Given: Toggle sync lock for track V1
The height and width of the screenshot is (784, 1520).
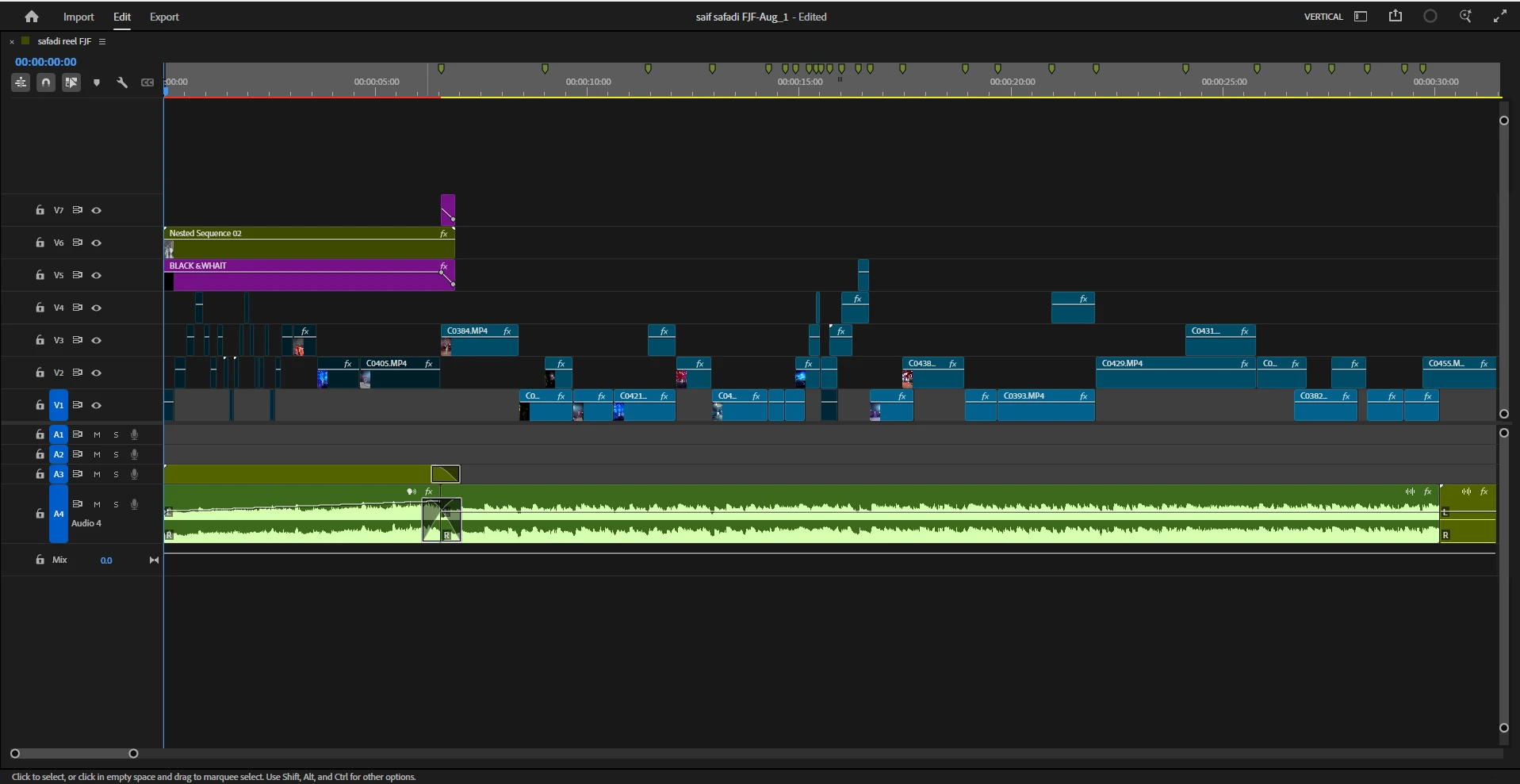Looking at the screenshot, I should pyautogui.click(x=78, y=405).
